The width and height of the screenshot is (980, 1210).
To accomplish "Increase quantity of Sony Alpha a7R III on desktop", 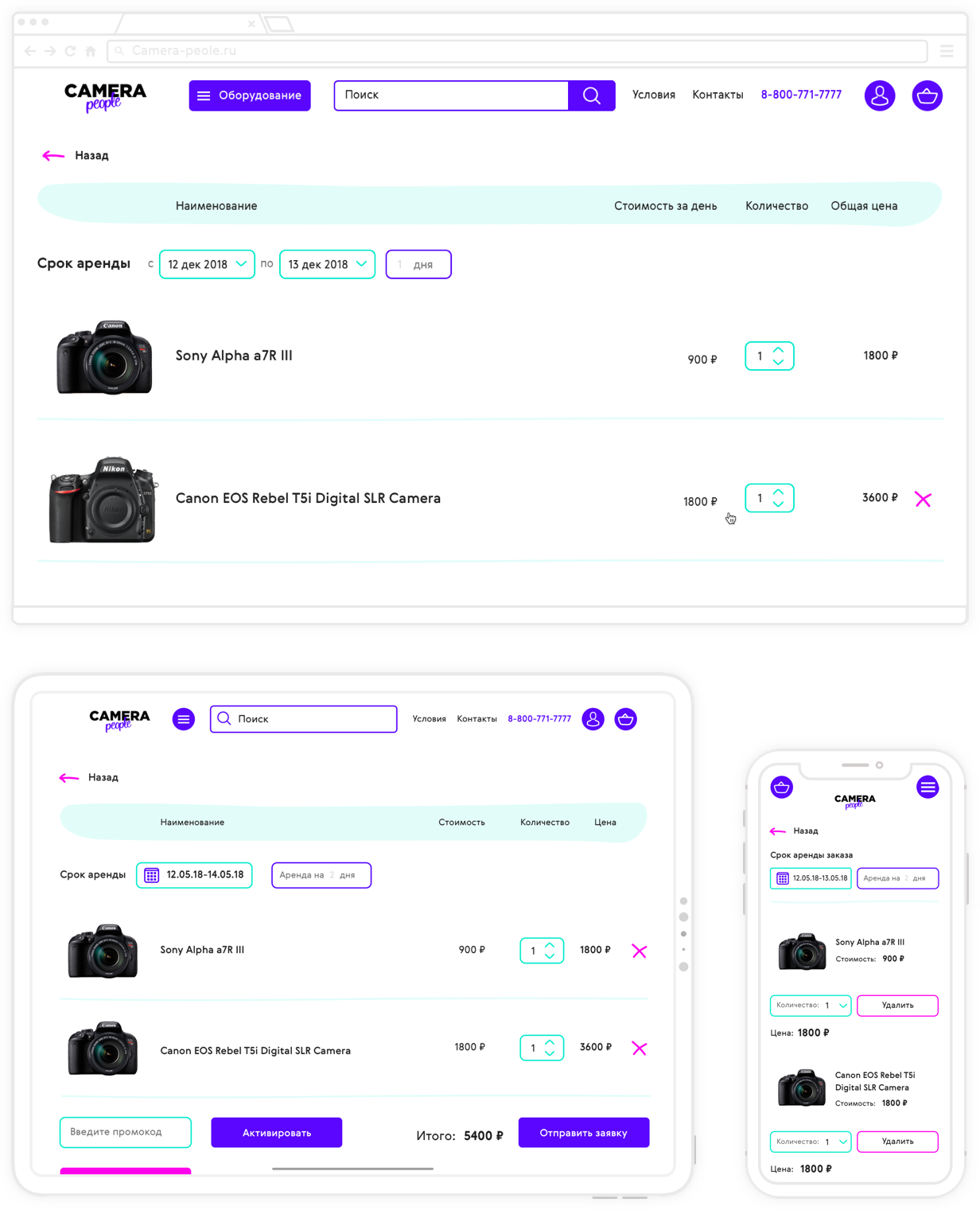I will tap(779, 350).
